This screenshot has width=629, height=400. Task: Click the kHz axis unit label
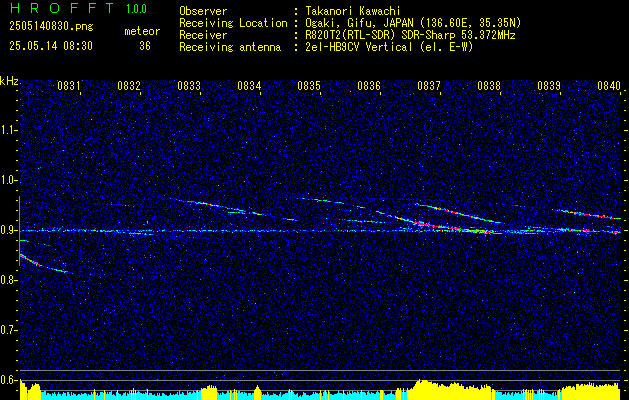pos(9,81)
